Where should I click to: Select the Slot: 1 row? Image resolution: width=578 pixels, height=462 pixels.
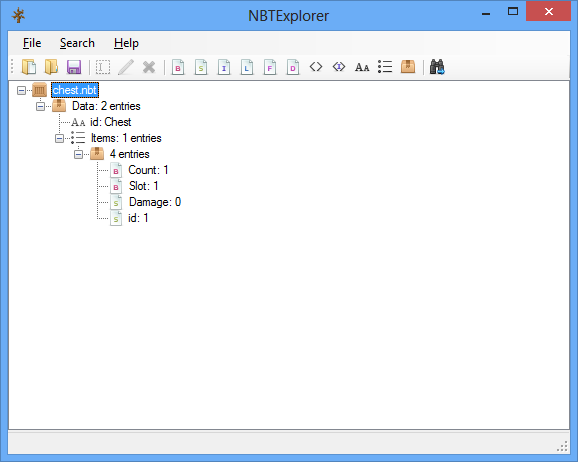[x=144, y=186]
